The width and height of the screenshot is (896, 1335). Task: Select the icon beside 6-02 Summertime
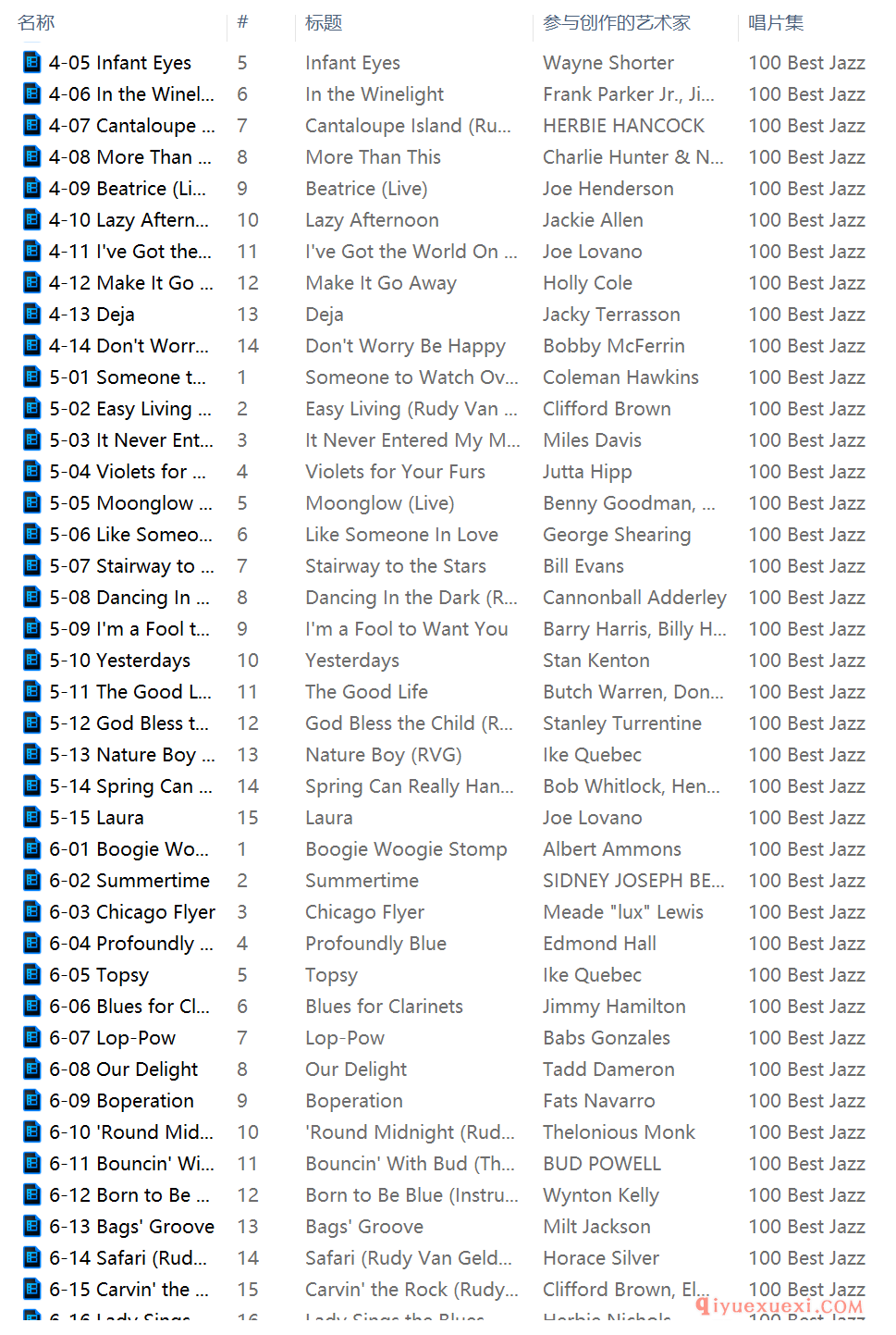point(32,881)
